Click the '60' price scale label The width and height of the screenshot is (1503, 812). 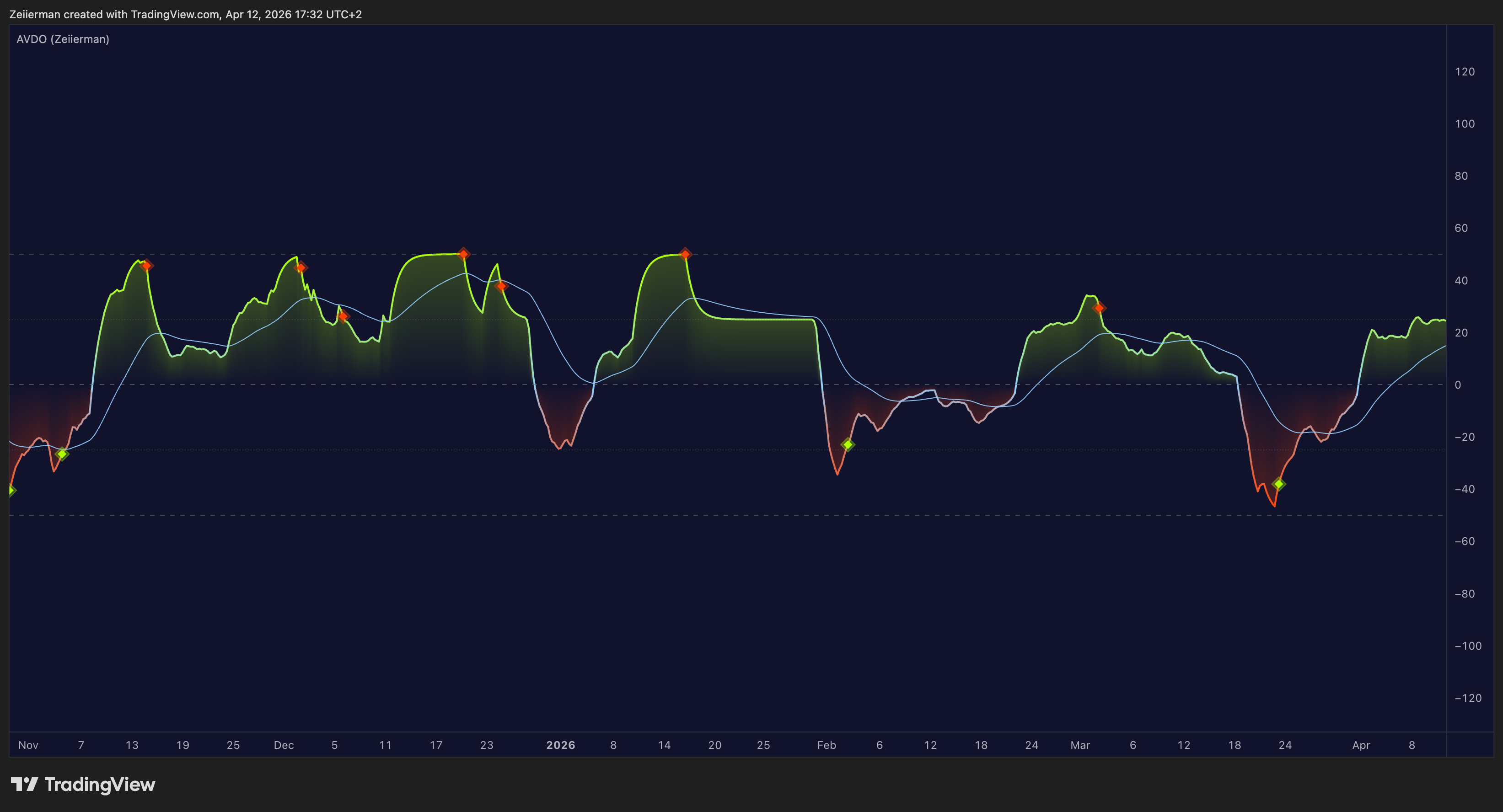pos(1461,228)
